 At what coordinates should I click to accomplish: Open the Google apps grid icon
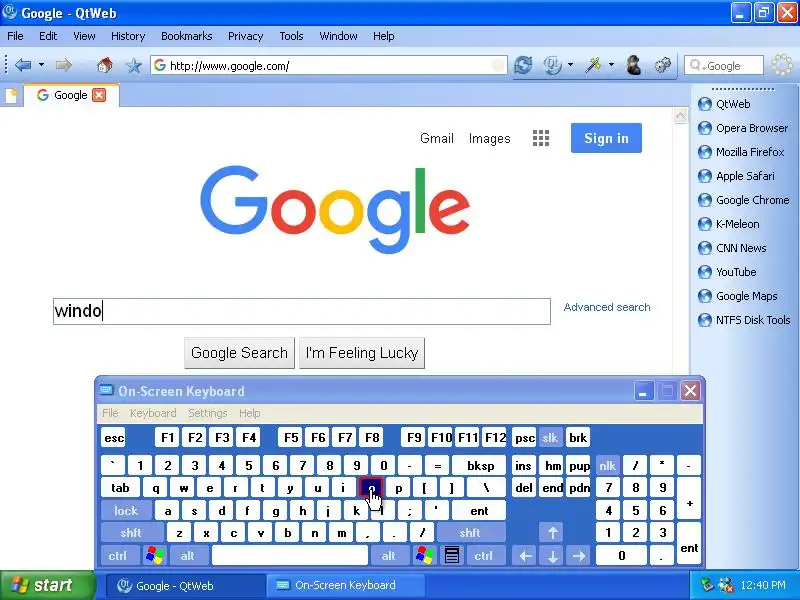coord(541,138)
